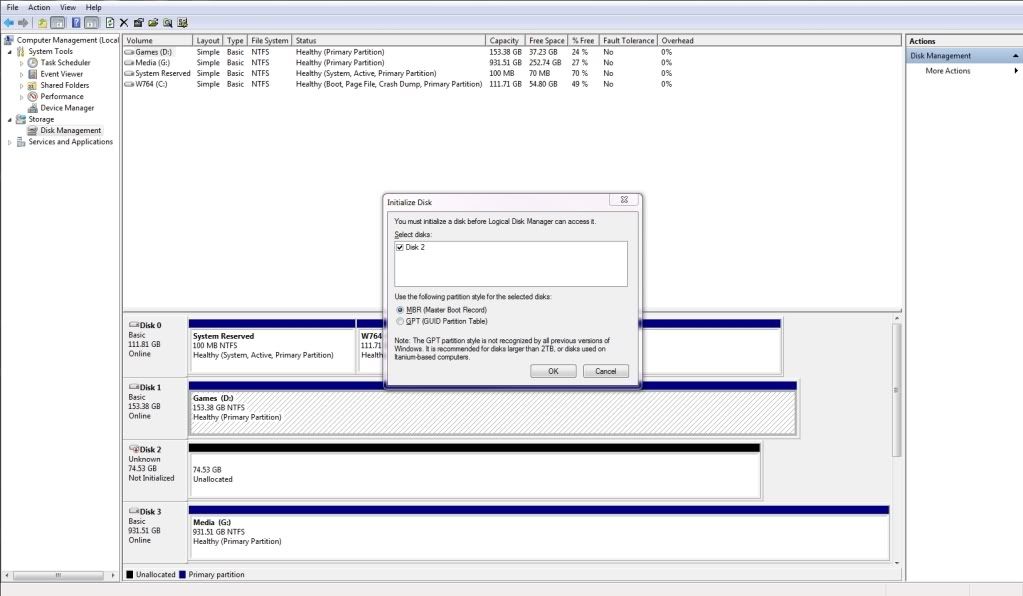
Task: Click the Disk 1 label header
Action: (150, 387)
